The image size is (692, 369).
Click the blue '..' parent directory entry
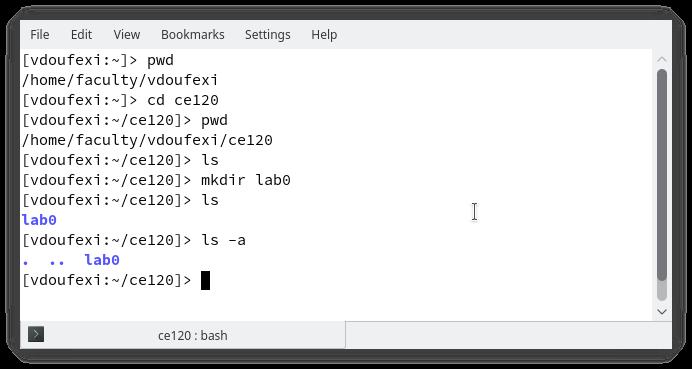click(57, 261)
